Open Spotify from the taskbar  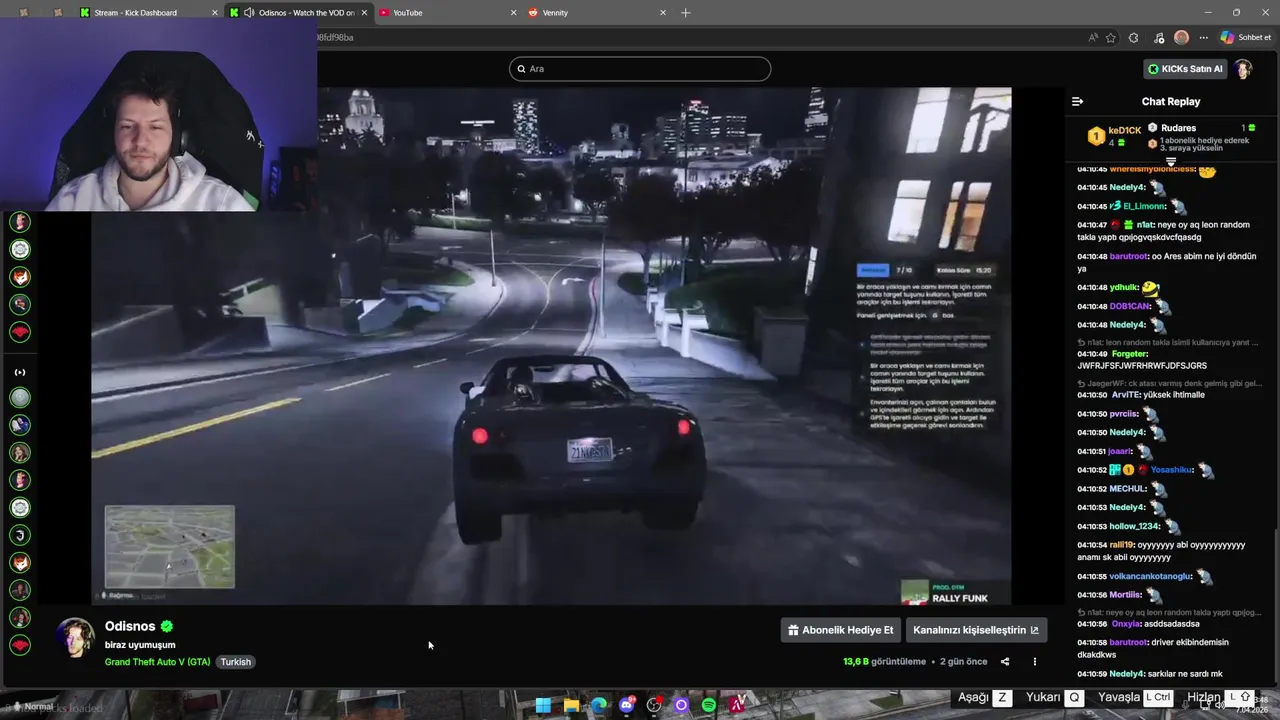click(709, 705)
